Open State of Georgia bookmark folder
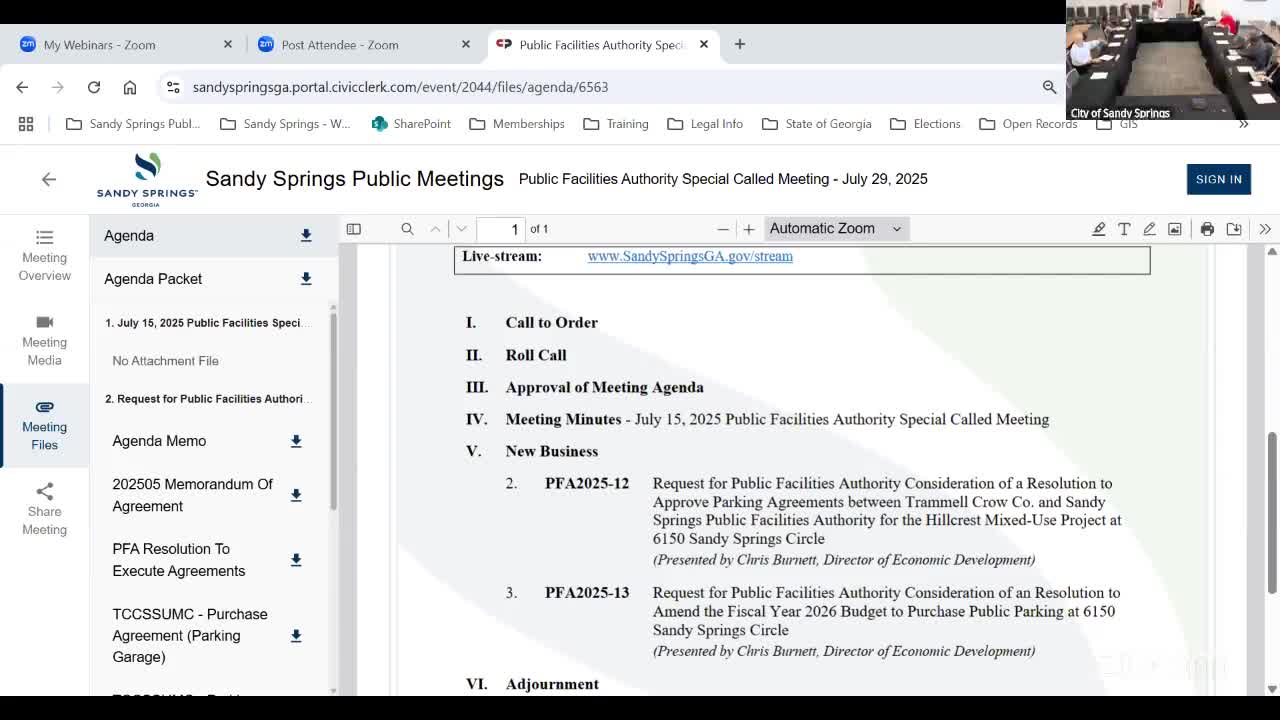1280x720 pixels. 817,124
